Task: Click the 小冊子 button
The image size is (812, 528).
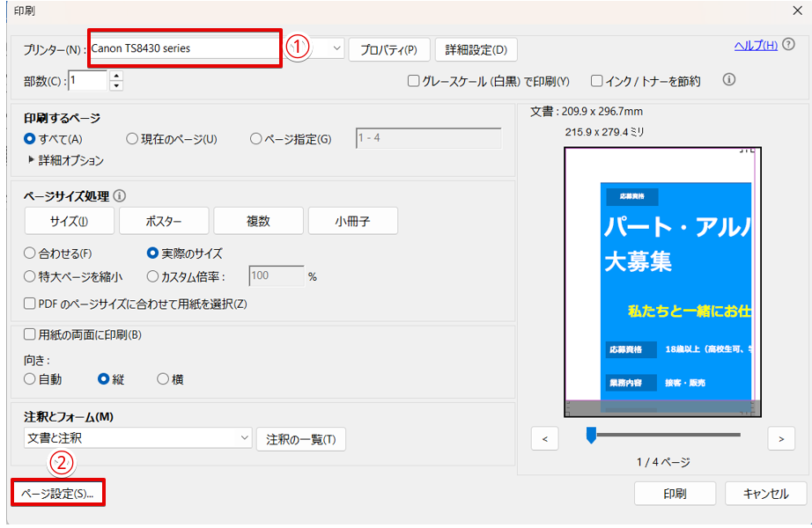Action: tap(353, 221)
